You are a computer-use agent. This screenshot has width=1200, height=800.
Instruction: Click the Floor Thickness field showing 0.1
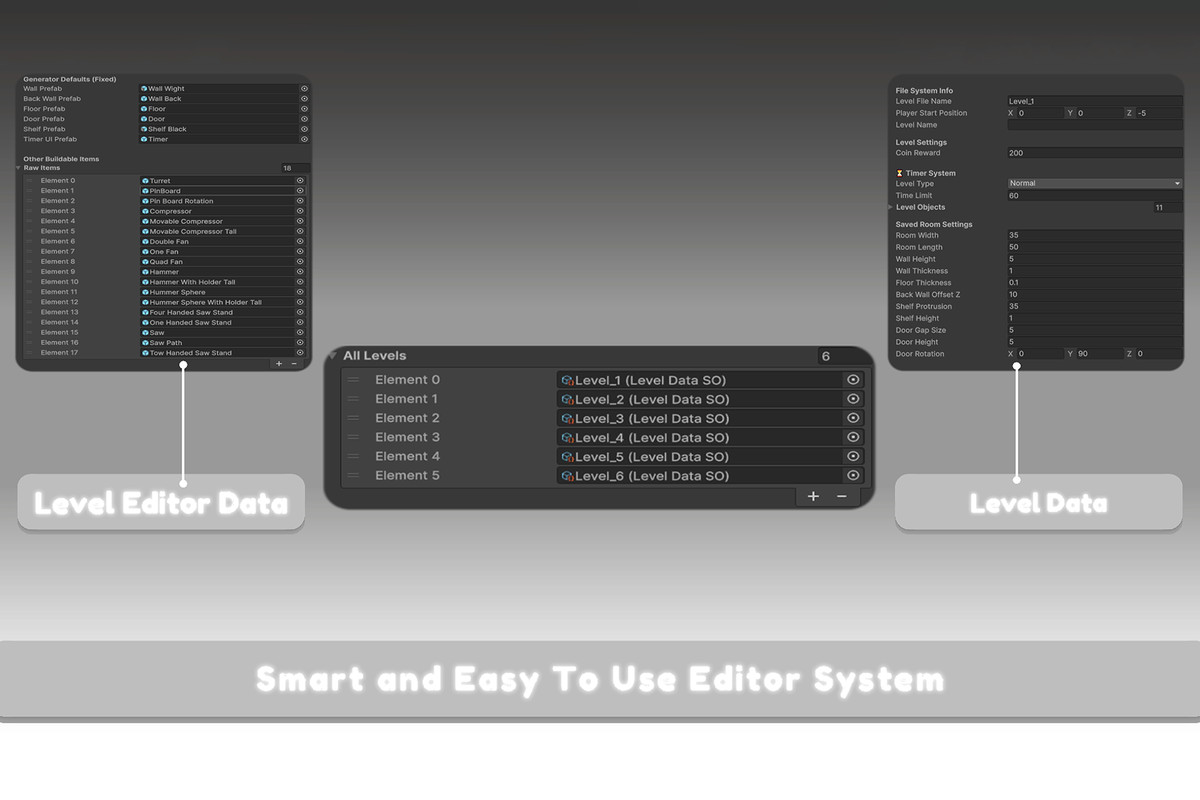click(1095, 283)
